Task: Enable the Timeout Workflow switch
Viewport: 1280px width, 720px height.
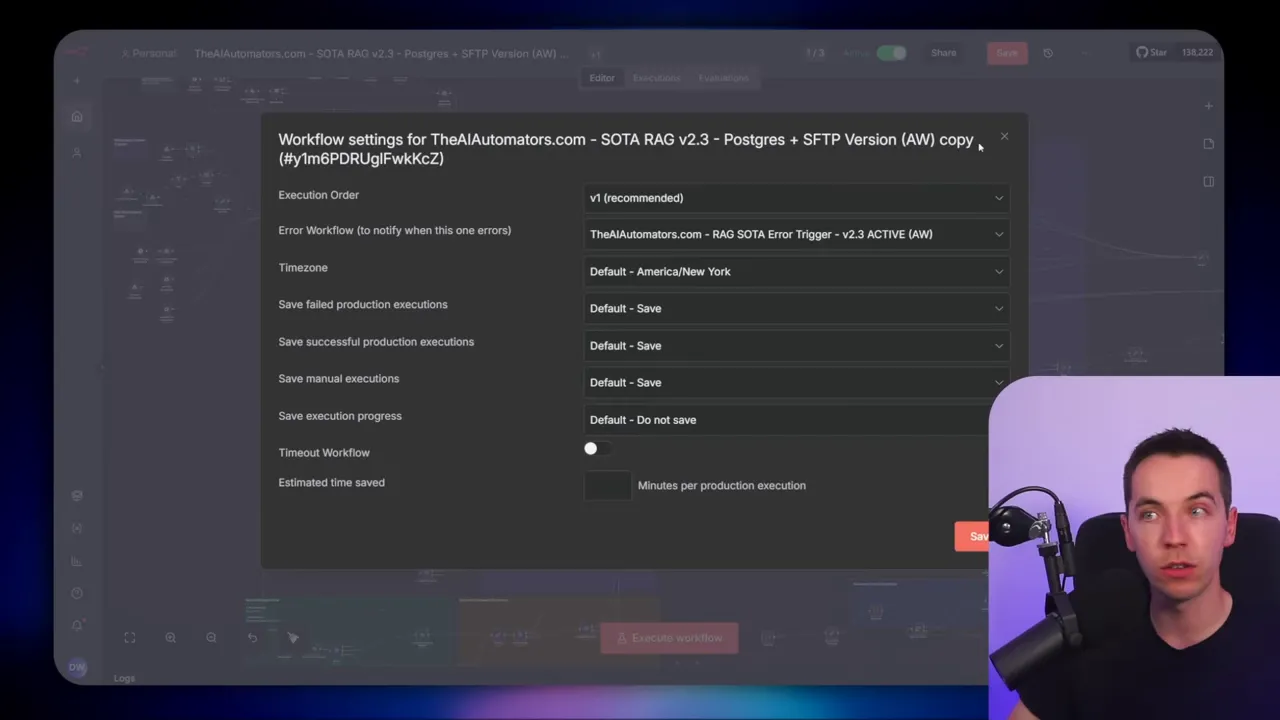Action: [597, 449]
